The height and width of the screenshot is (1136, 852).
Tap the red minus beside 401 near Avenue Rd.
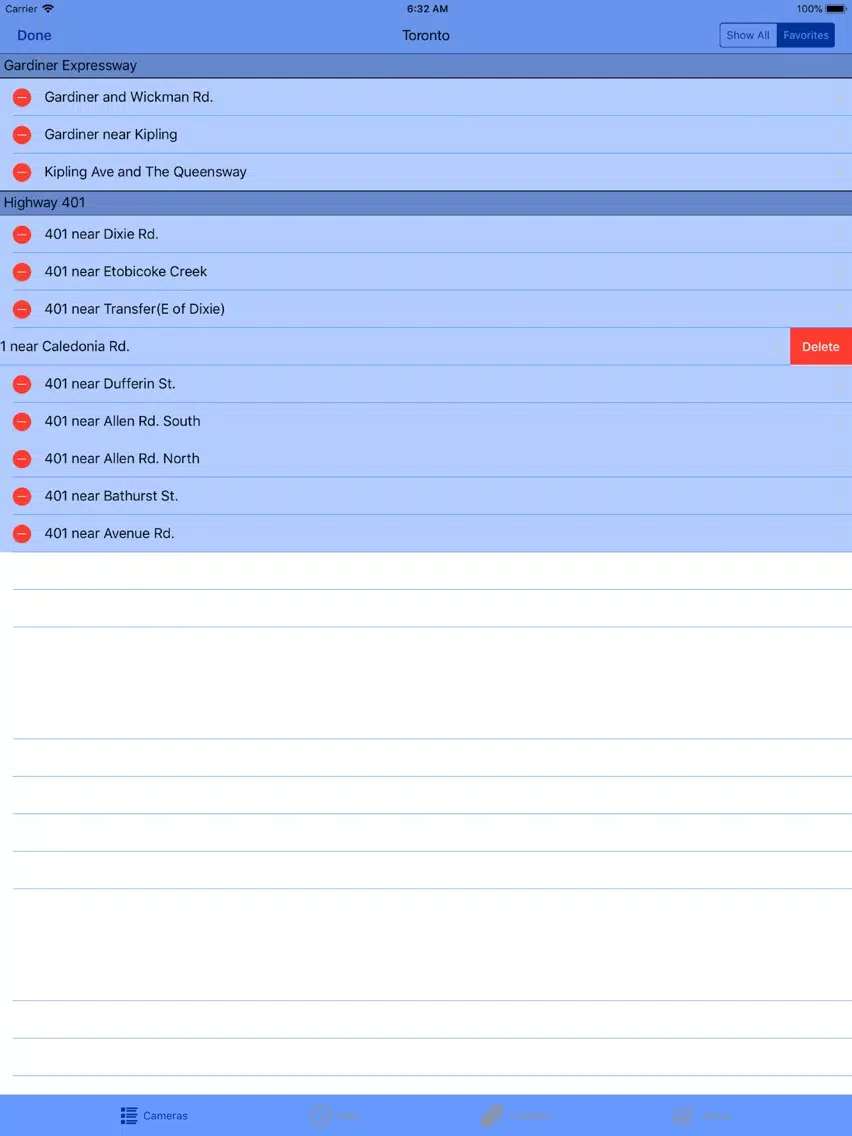[22, 534]
